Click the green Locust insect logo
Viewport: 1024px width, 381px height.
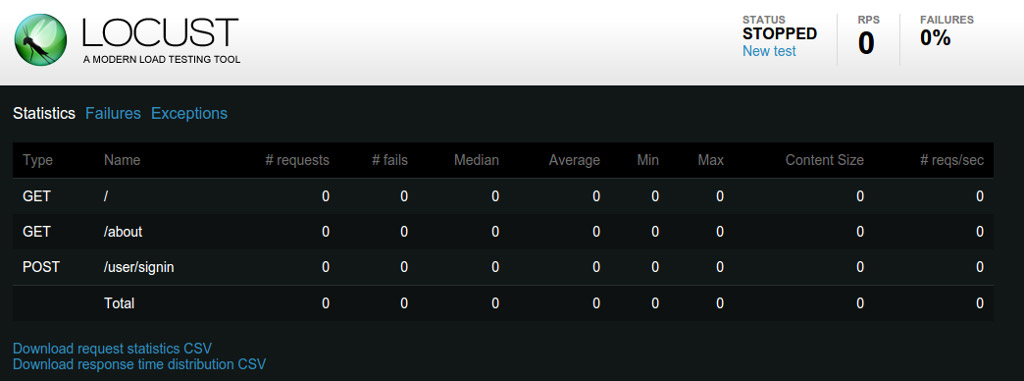40,41
